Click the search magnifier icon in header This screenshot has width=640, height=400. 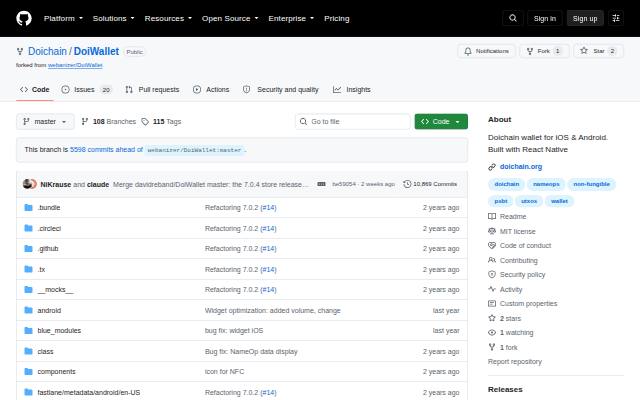(513, 18)
